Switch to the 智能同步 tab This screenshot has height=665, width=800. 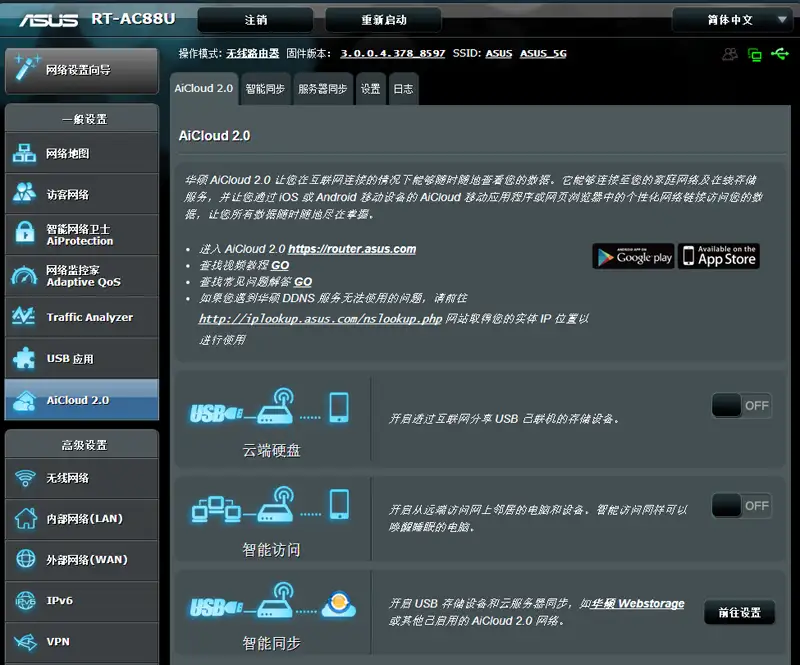click(x=265, y=89)
